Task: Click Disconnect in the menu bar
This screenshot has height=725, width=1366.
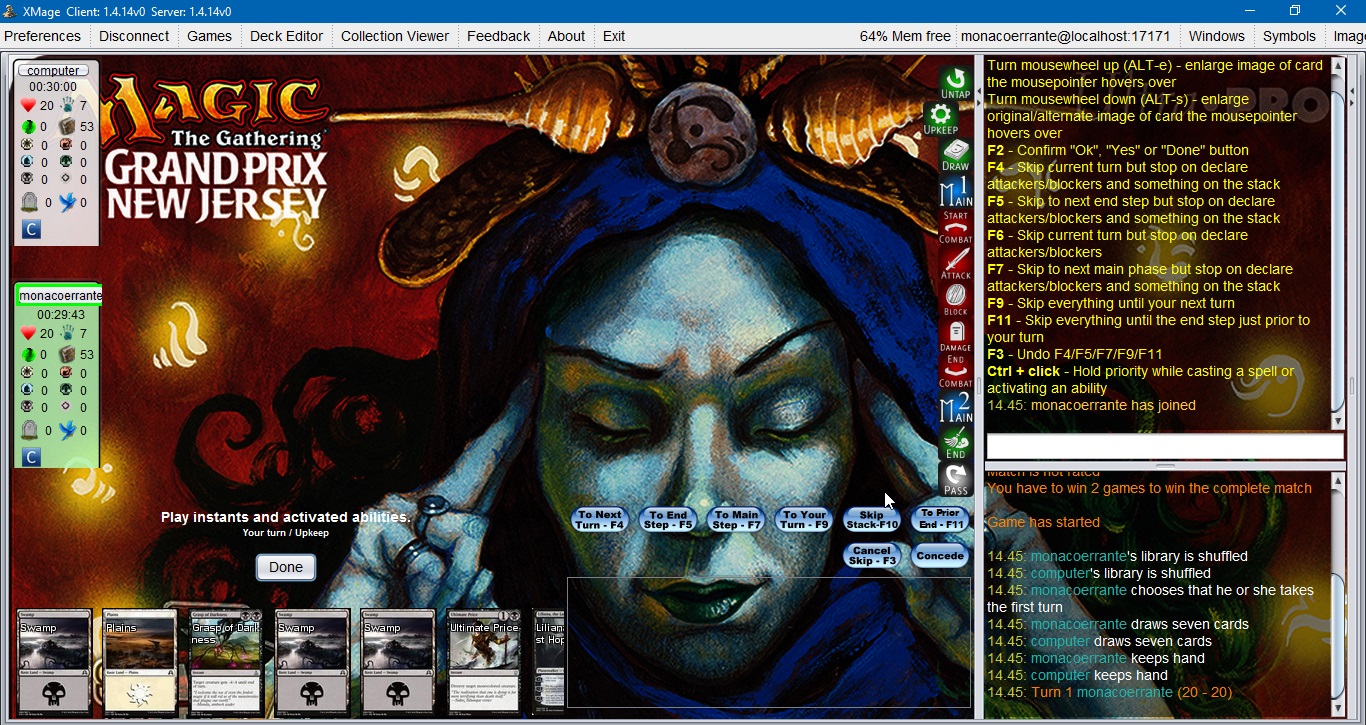Action: (134, 36)
